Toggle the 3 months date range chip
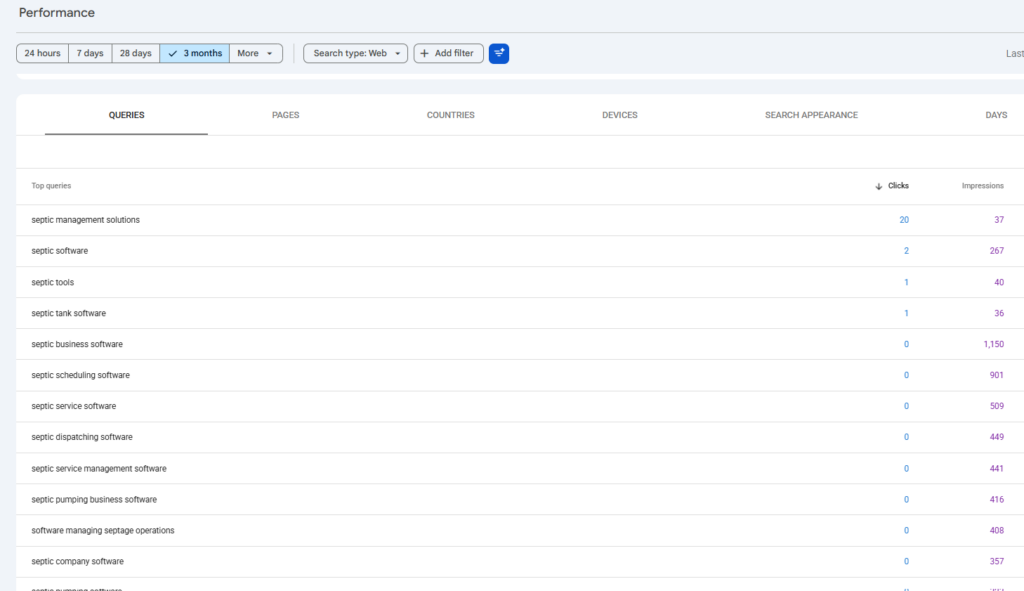This screenshot has width=1024, height=591. coord(195,54)
